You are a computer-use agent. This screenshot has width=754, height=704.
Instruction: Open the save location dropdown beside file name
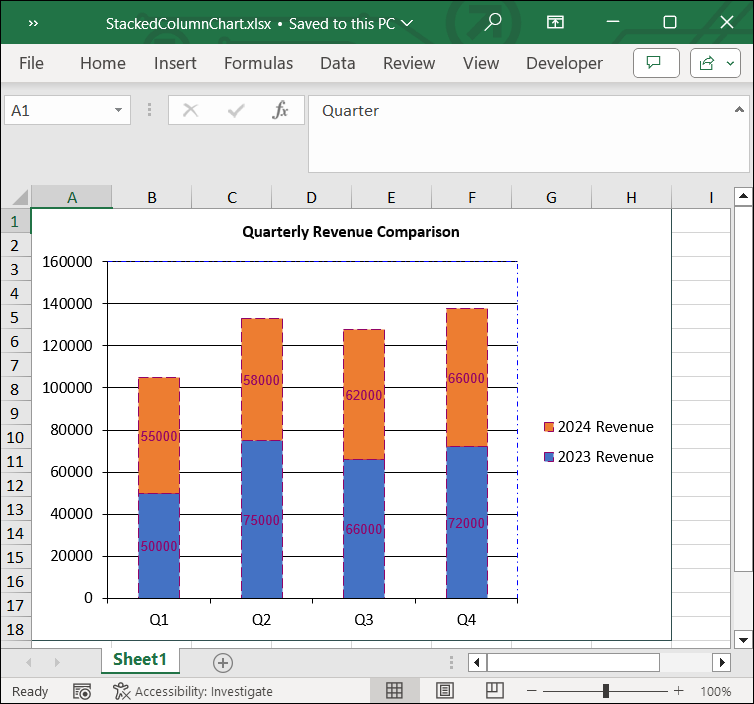pyautogui.click(x=407, y=23)
